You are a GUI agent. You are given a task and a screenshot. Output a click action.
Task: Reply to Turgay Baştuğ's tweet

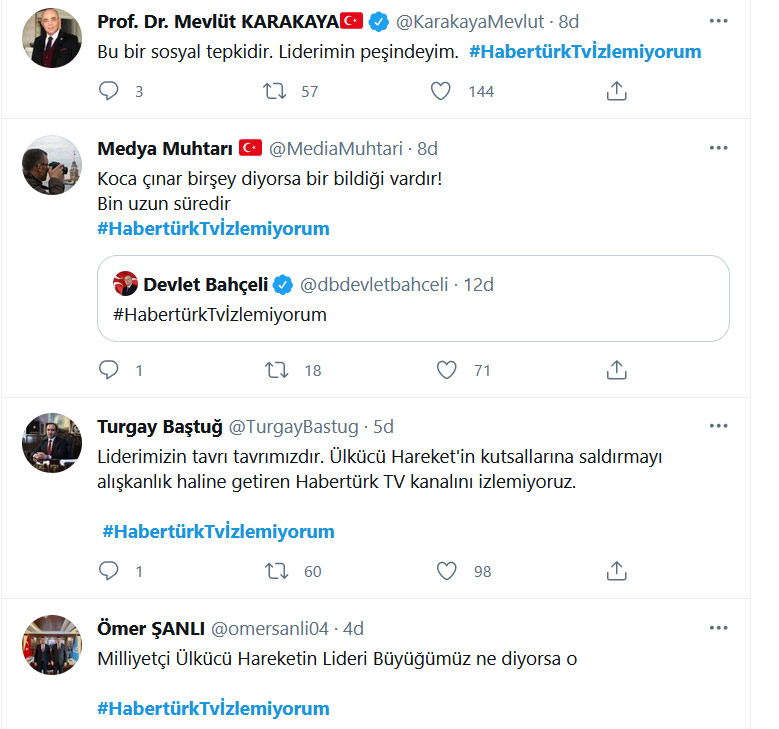coord(109,571)
